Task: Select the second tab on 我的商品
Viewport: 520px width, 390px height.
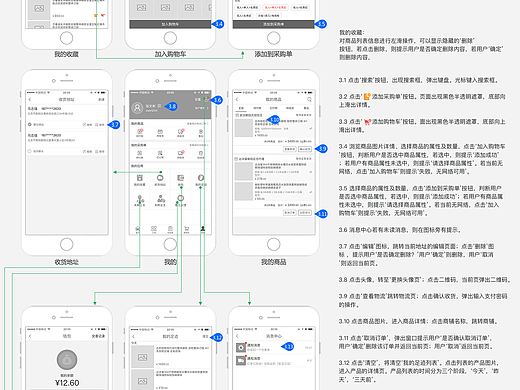Action: pos(257,108)
